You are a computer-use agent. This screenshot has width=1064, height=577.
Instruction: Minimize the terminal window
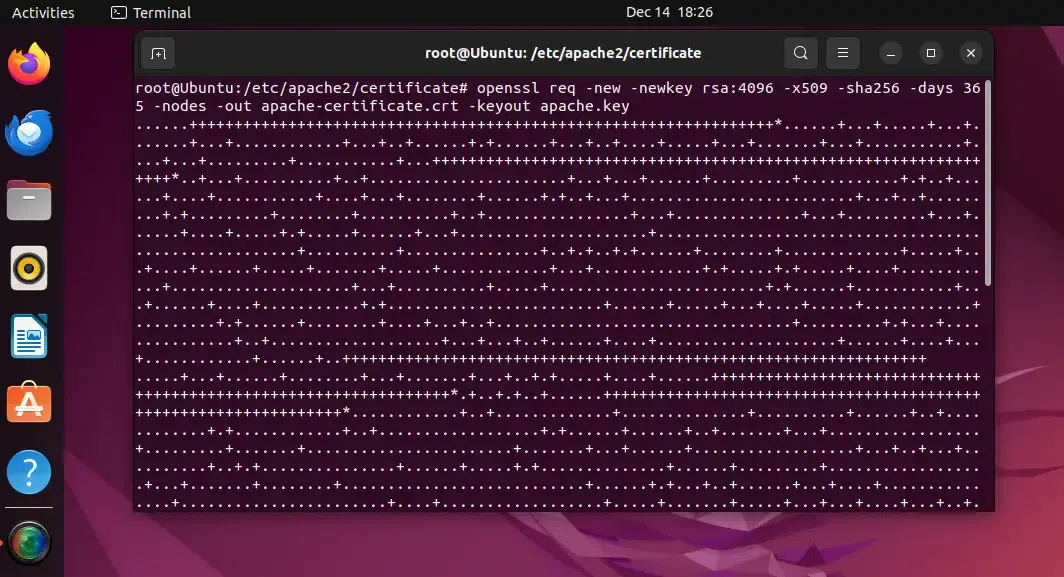pos(891,53)
